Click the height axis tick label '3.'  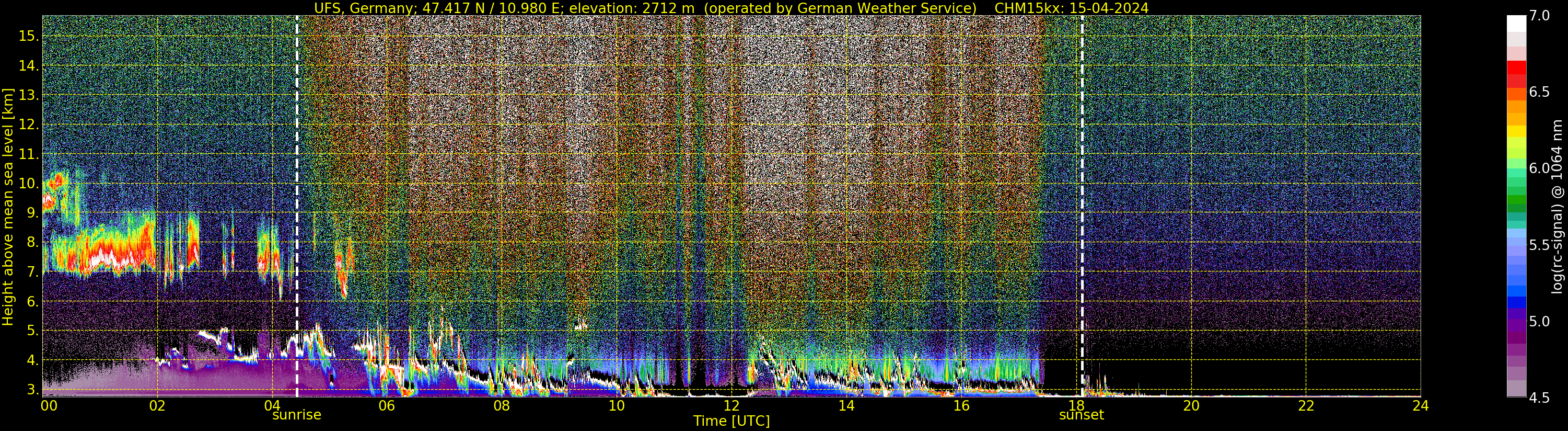click(32, 390)
